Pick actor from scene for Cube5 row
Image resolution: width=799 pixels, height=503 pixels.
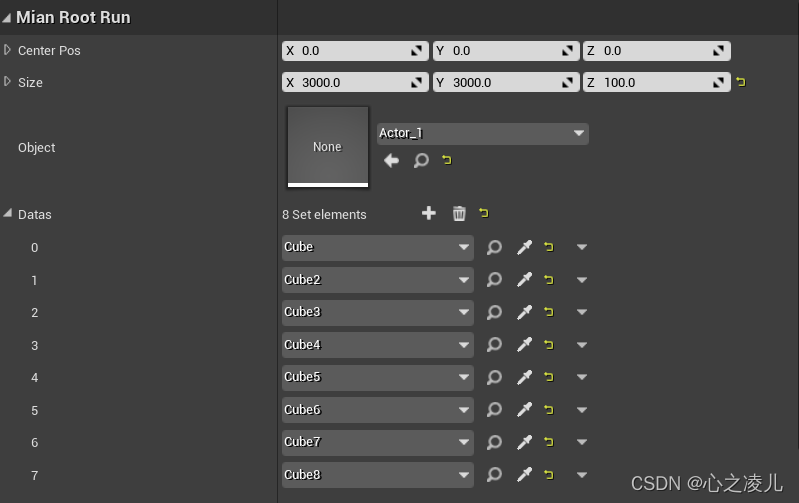pos(524,377)
